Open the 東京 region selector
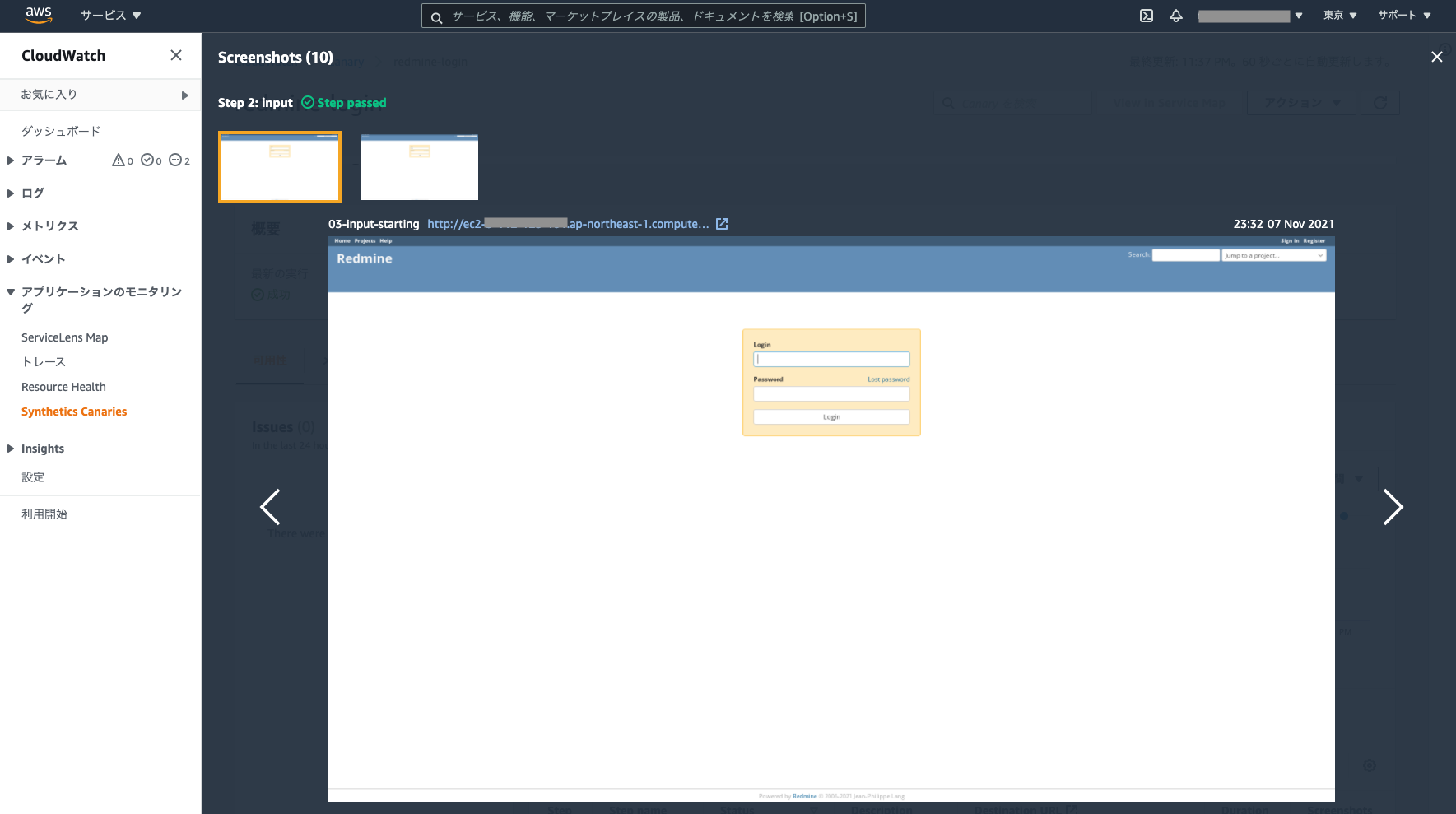Screen dimensions: 1456x814 (x=1340, y=16)
